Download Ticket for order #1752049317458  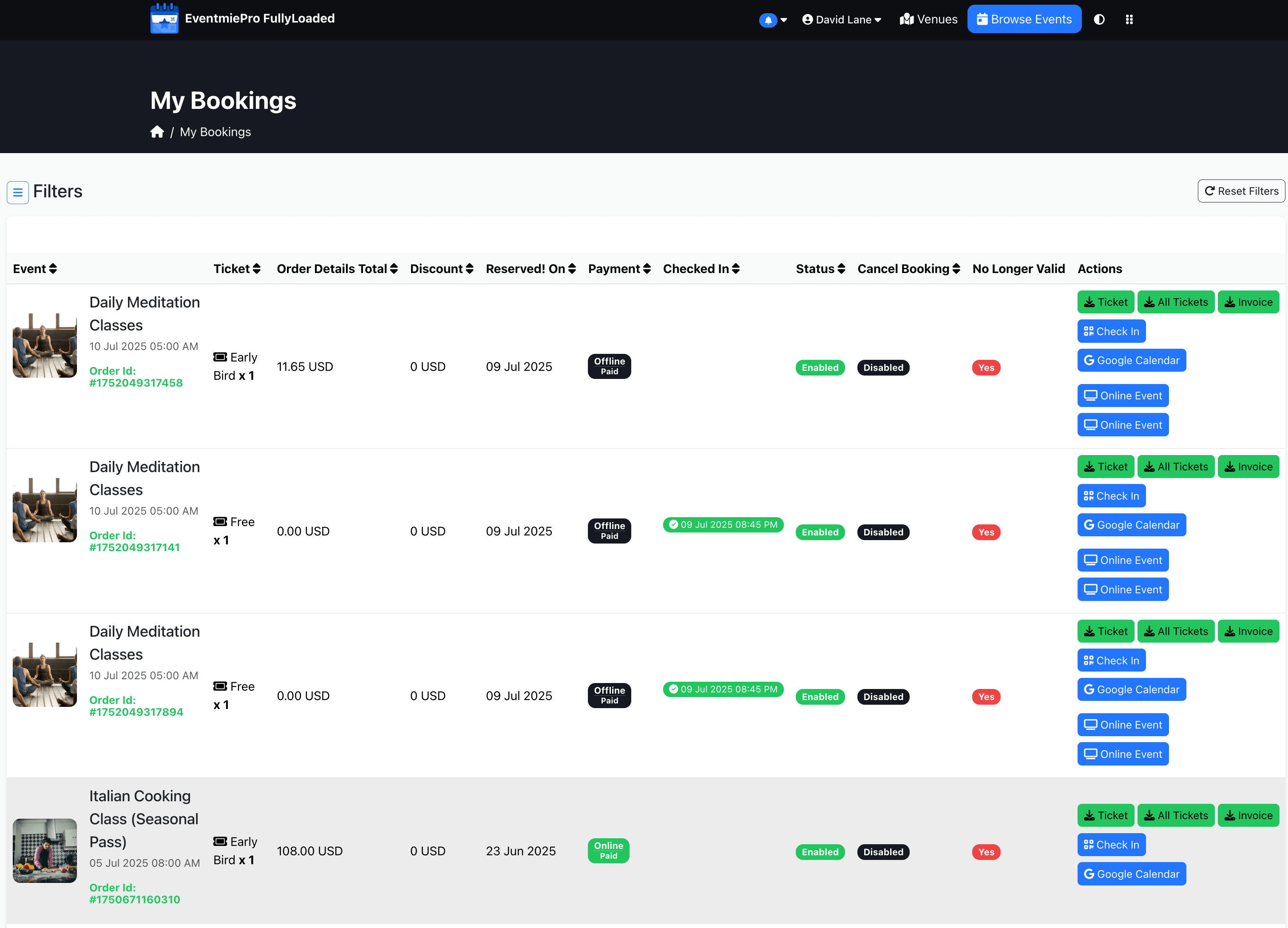click(x=1105, y=302)
